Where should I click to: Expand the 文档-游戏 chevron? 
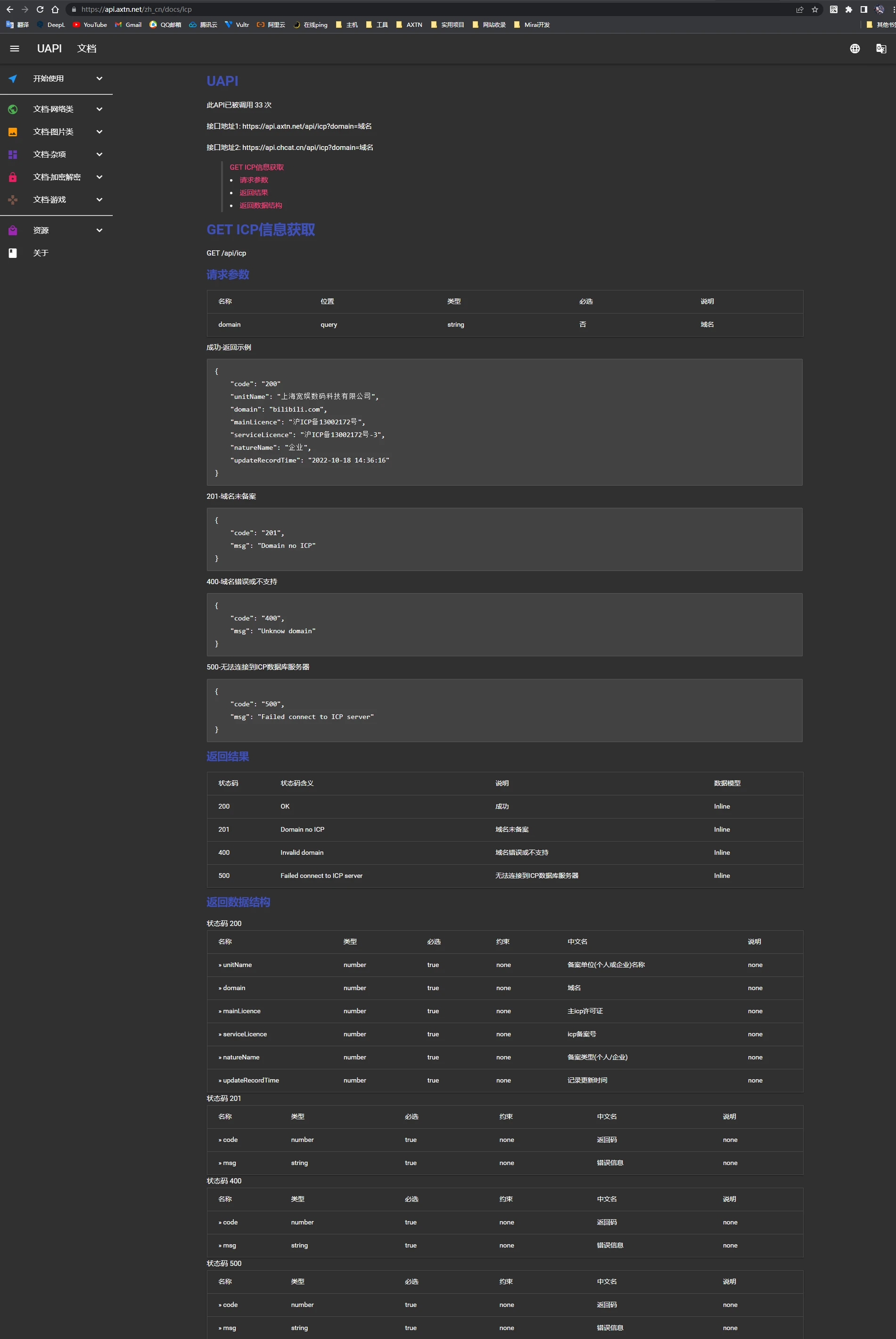point(99,199)
